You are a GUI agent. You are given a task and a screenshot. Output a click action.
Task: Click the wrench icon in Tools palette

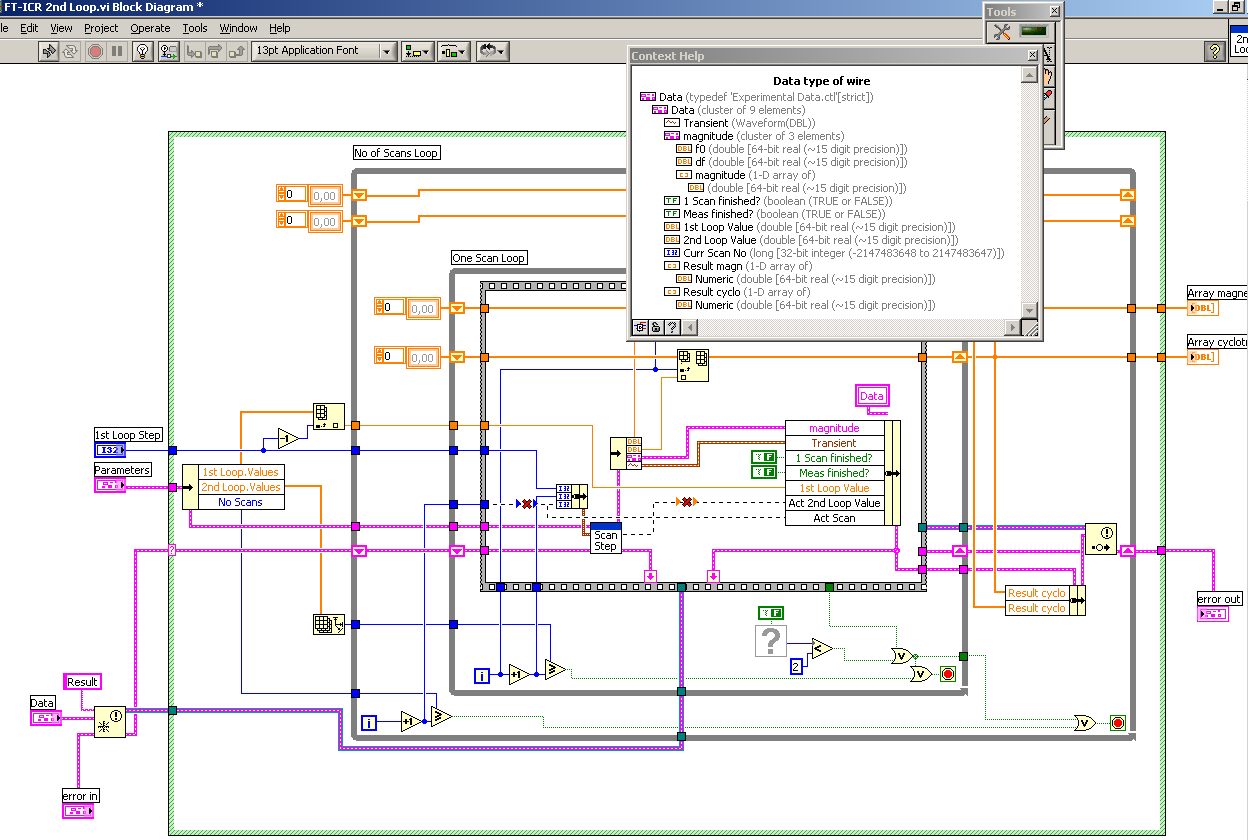tap(1001, 32)
